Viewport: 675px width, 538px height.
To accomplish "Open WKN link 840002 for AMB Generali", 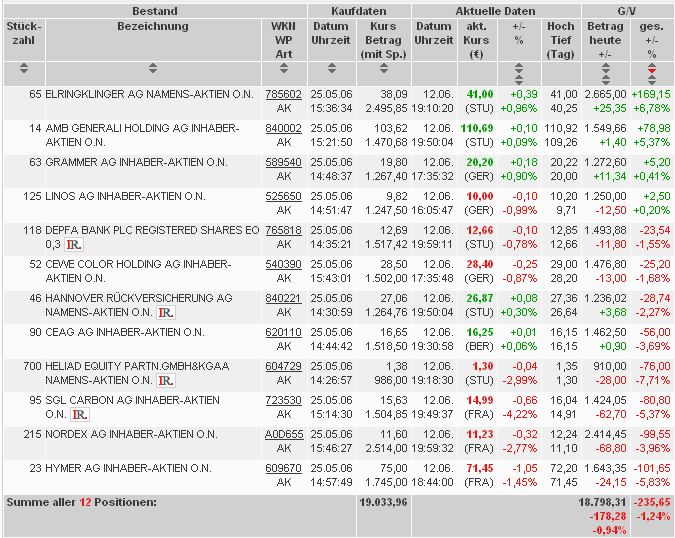I will [x=284, y=128].
